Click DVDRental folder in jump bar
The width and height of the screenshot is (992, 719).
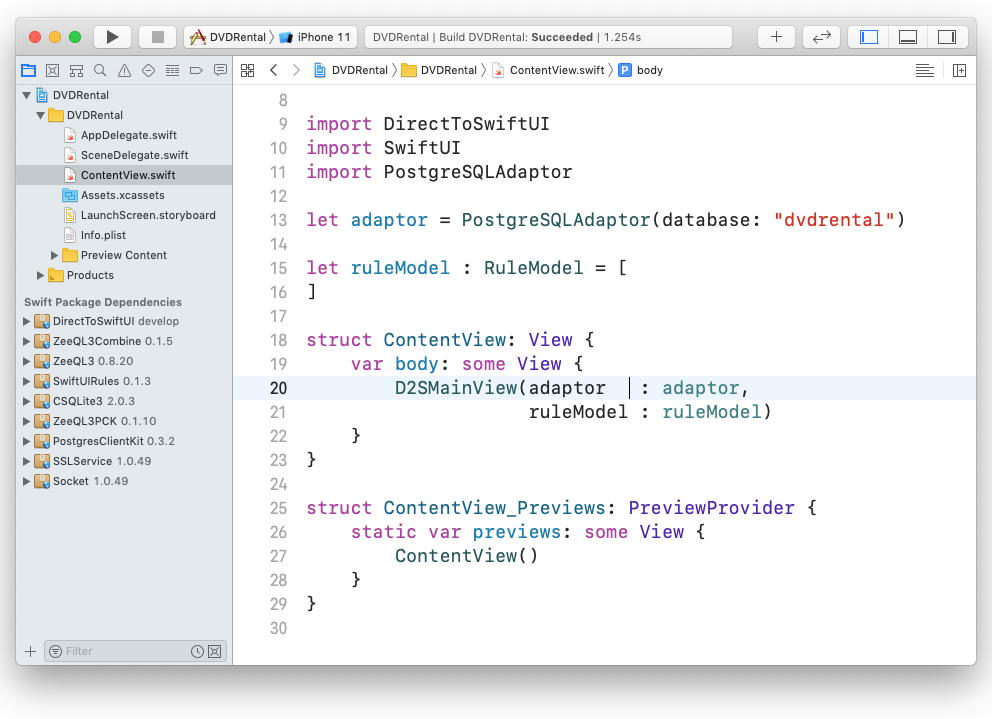(x=440, y=70)
